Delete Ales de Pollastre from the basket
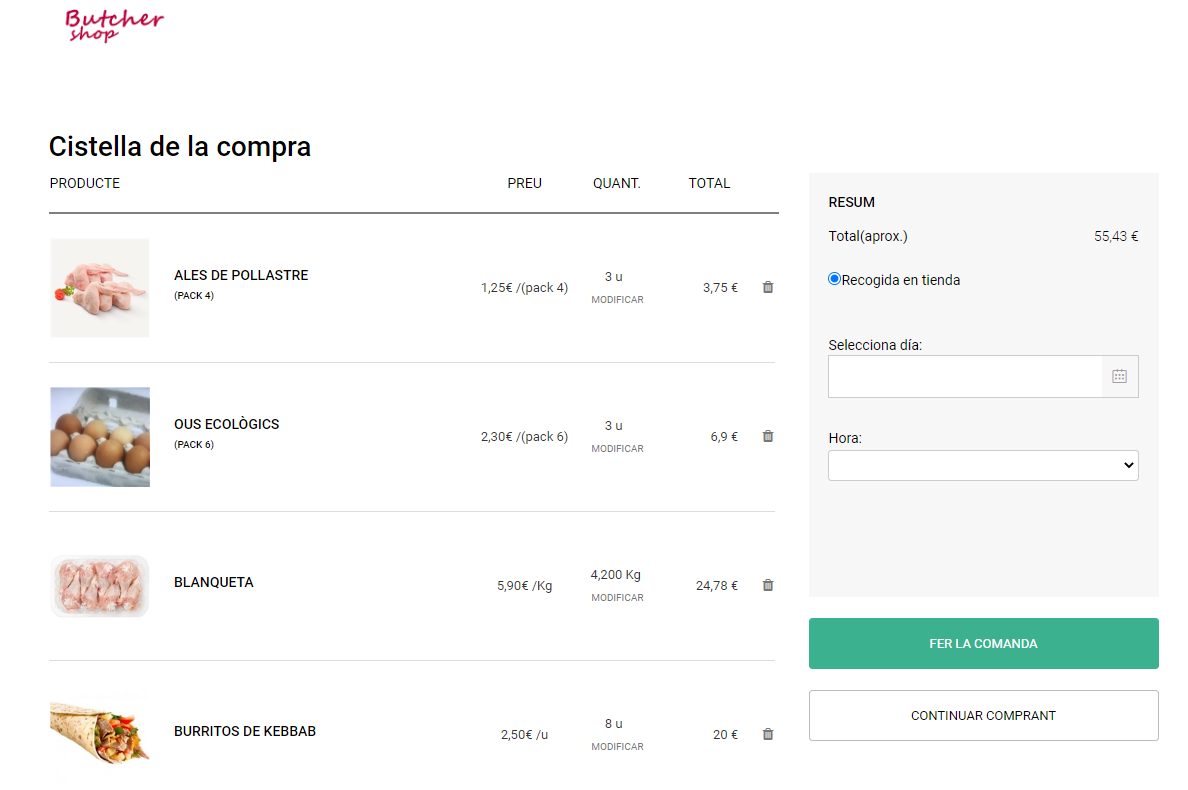The width and height of the screenshot is (1188, 790). [768, 287]
